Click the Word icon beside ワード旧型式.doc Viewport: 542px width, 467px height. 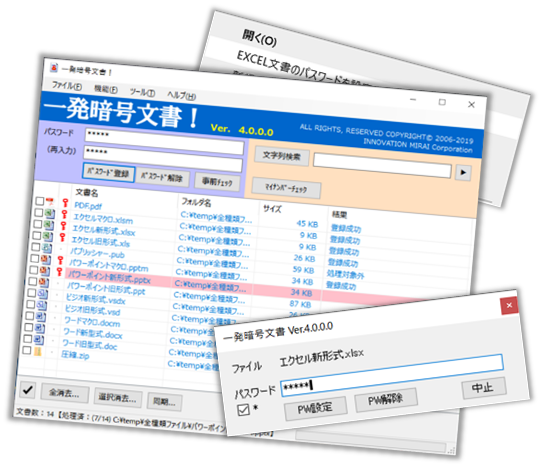click(x=38, y=339)
